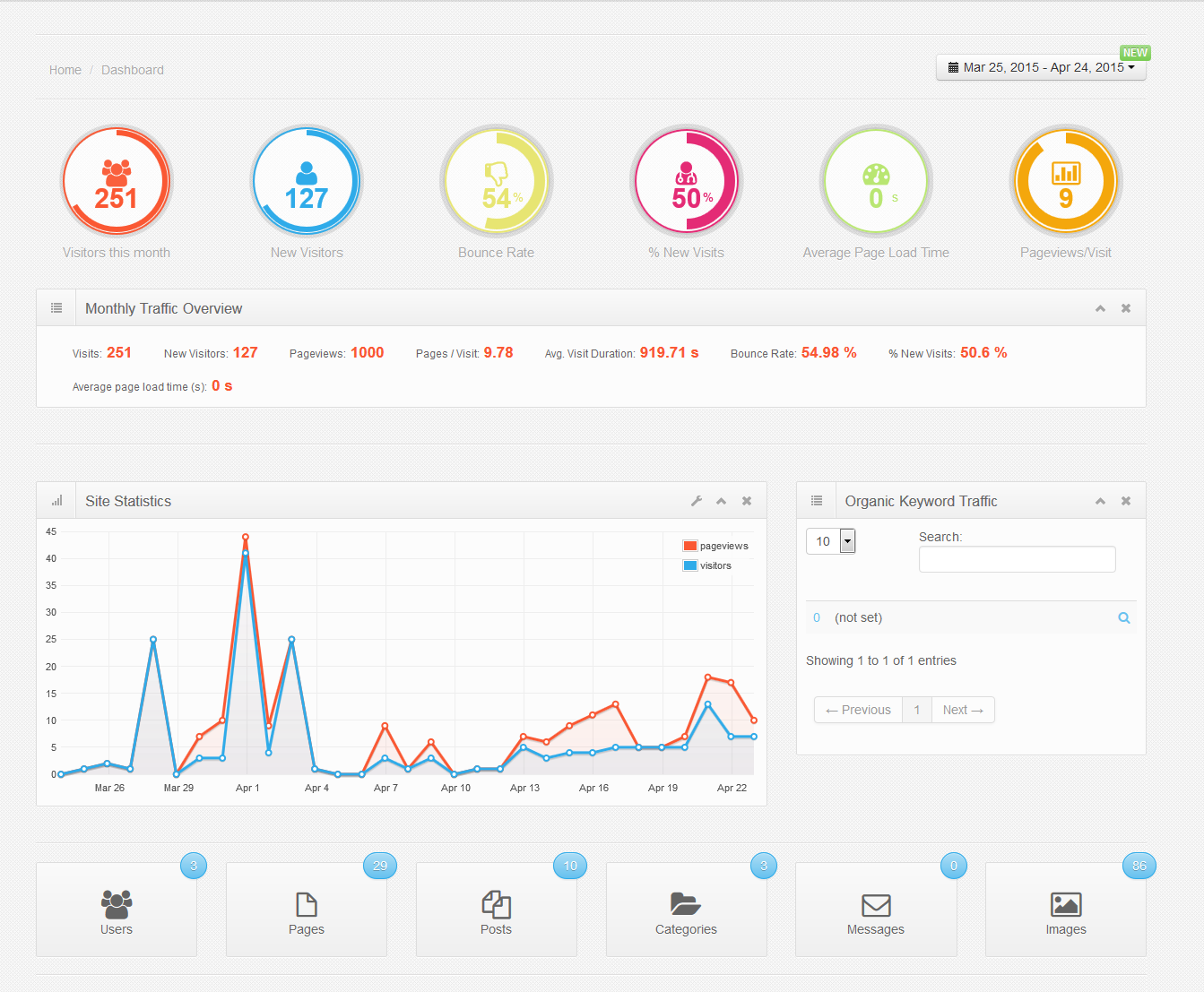The width and height of the screenshot is (1204, 992).
Task: Toggle pageviews series in chart legend
Action: coord(715,546)
